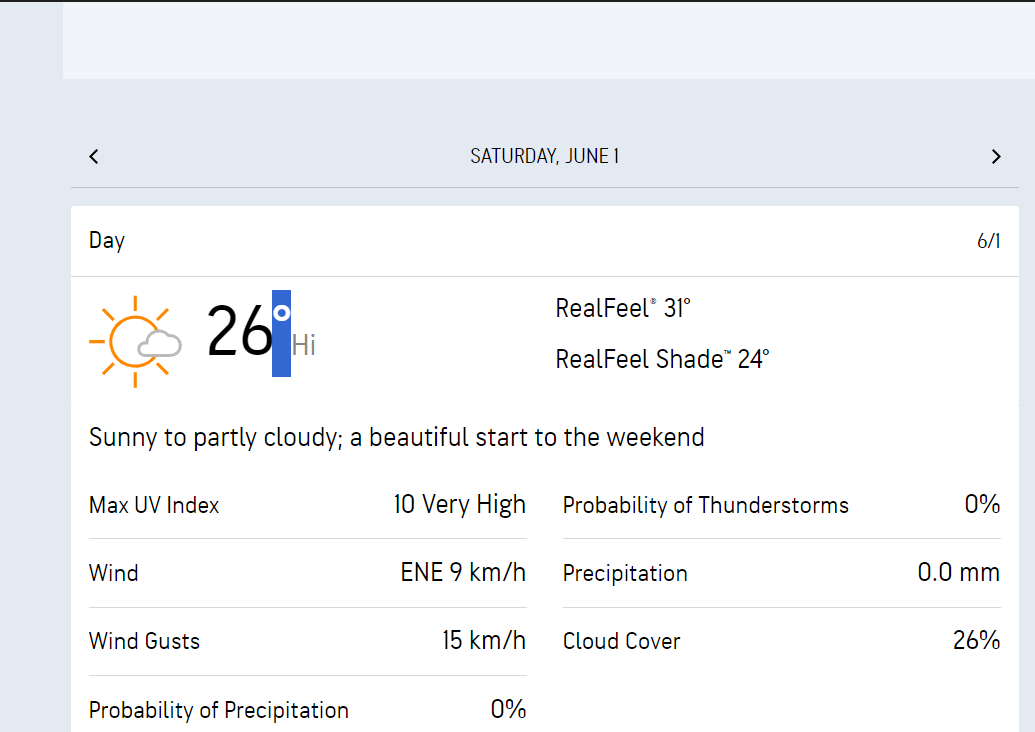
Task: Click the Wind Gusts row label
Action: pyautogui.click(x=144, y=641)
